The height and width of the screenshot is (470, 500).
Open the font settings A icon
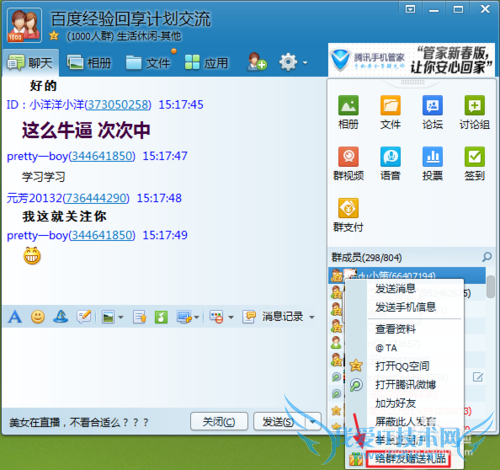(15, 317)
